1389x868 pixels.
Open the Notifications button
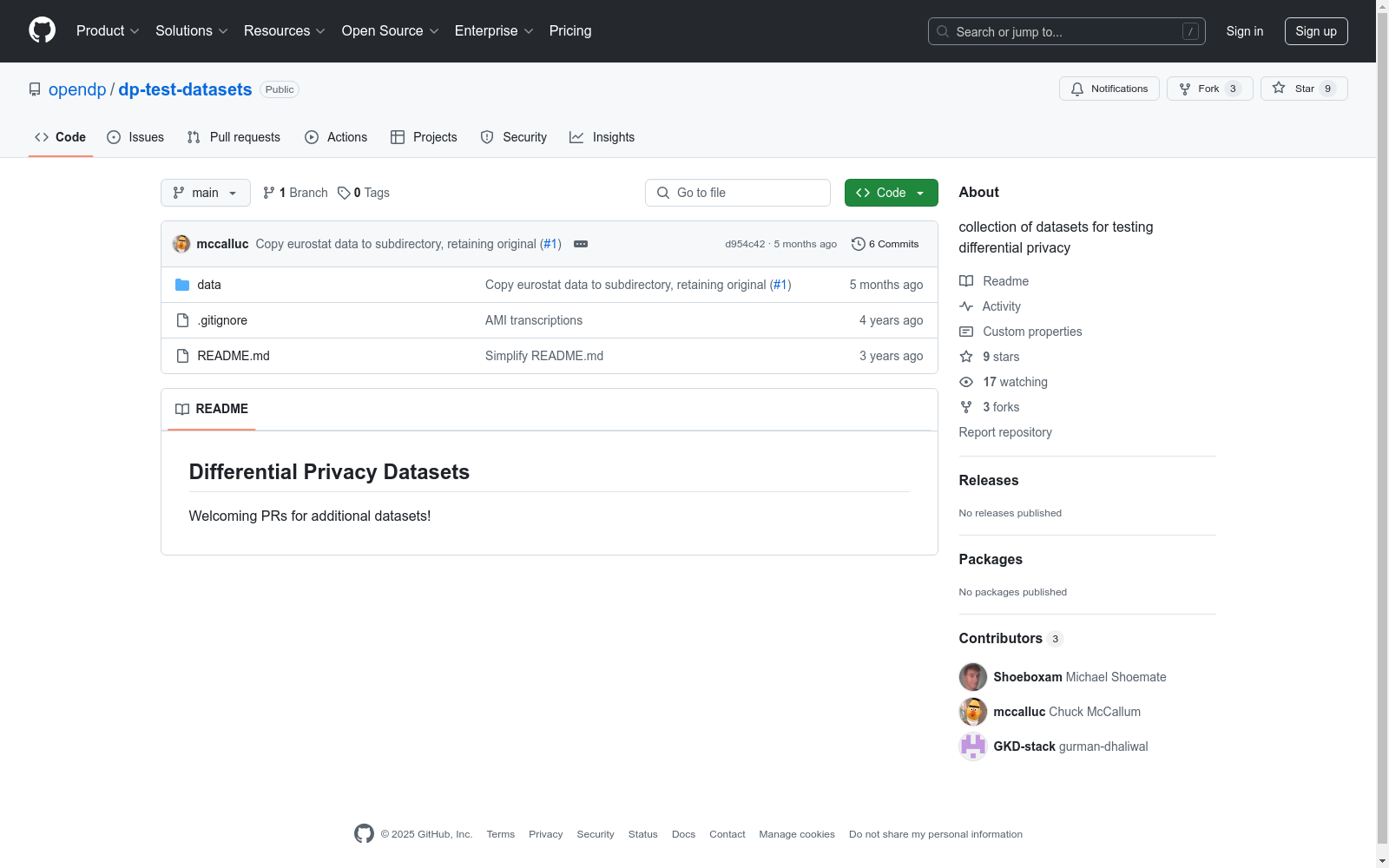point(1109,89)
